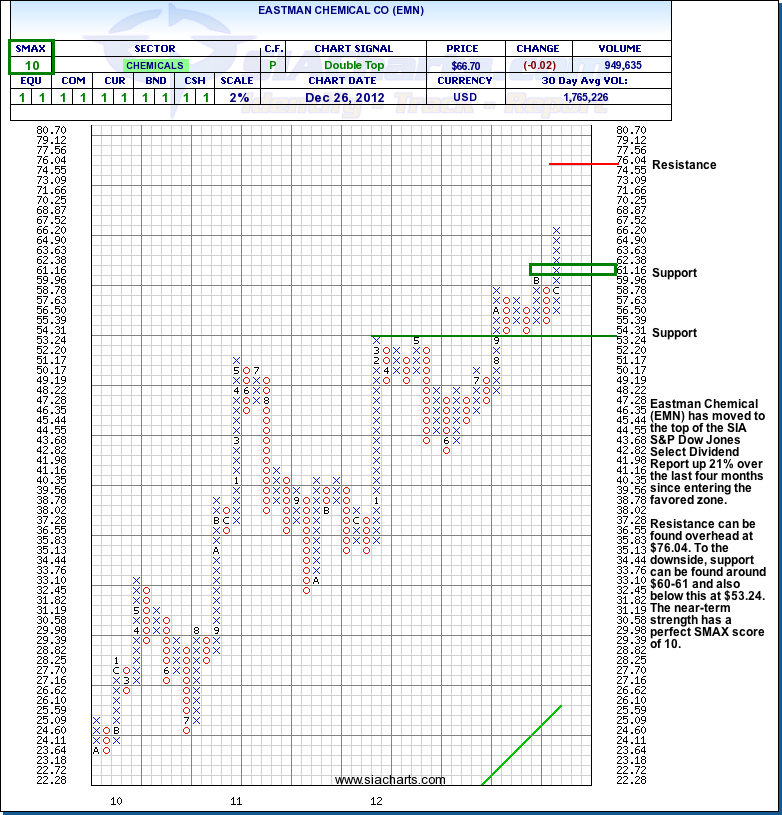
Task: Click the Resistance label beside the chart
Action: click(x=684, y=165)
